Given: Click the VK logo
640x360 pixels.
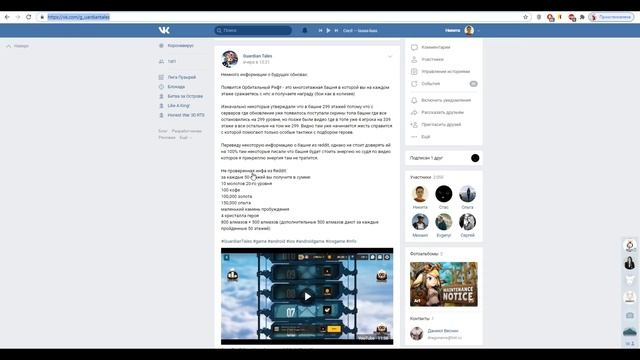Looking at the screenshot, I should click(x=164, y=30).
